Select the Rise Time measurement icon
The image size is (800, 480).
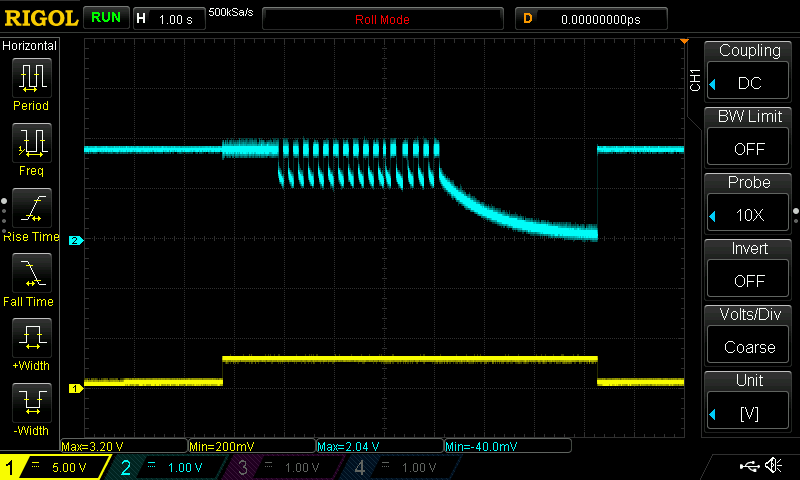(32, 208)
